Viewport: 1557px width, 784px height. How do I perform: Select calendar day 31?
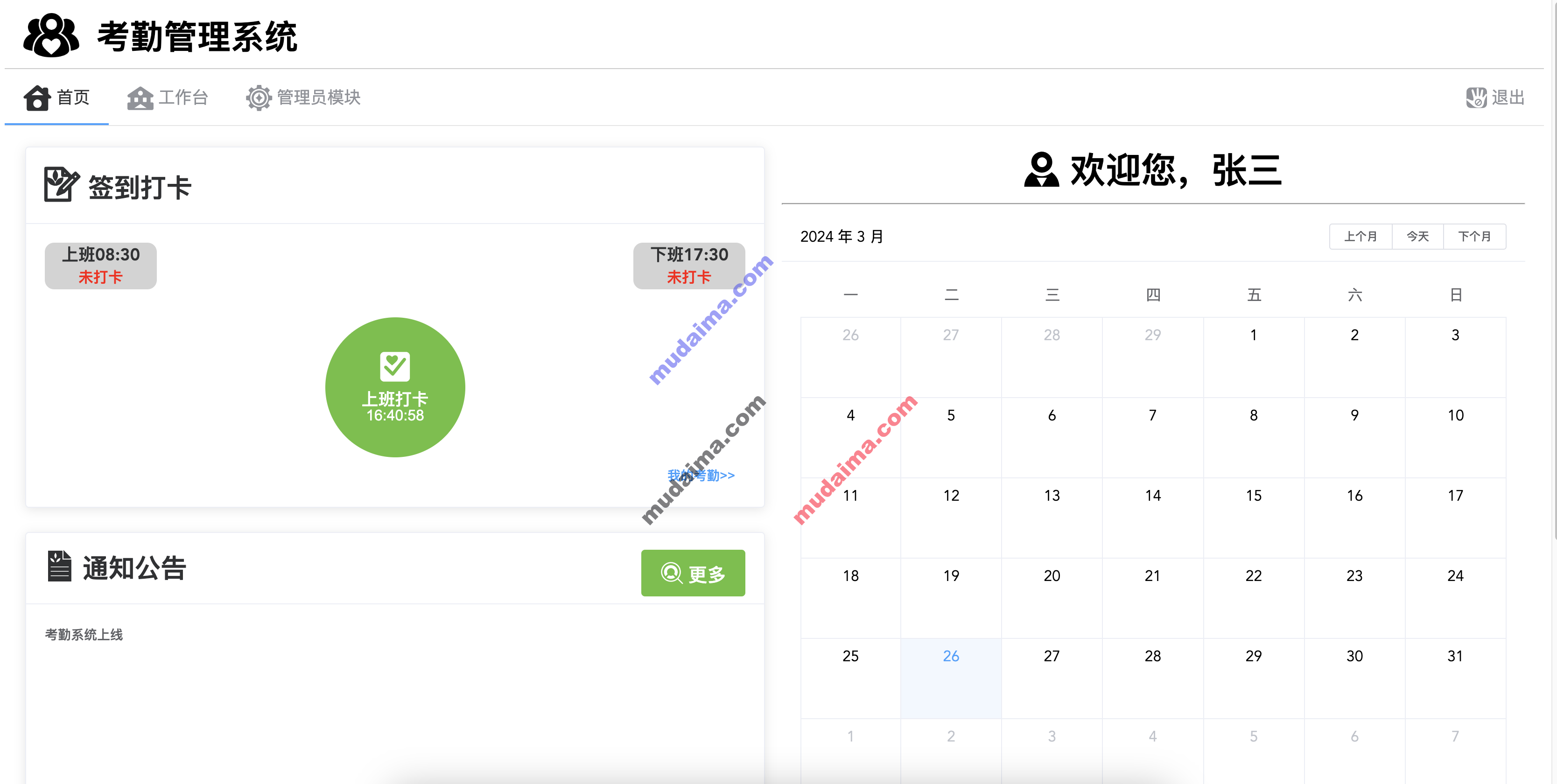1456,678
